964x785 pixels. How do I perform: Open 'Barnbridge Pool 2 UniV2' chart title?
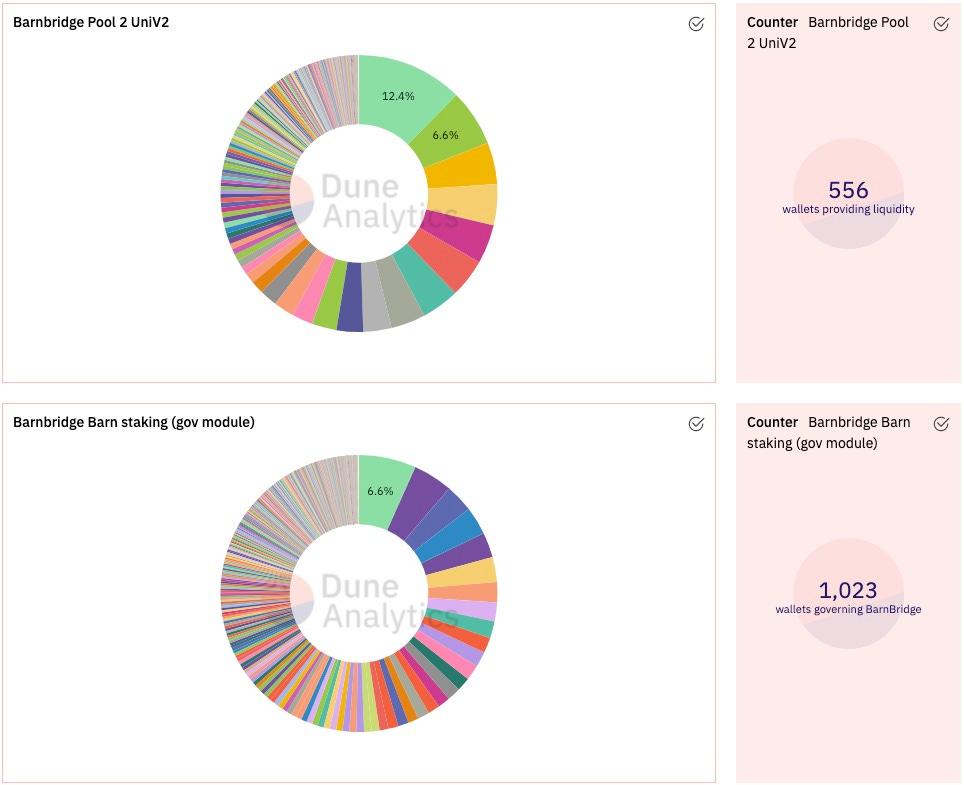click(91, 22)
